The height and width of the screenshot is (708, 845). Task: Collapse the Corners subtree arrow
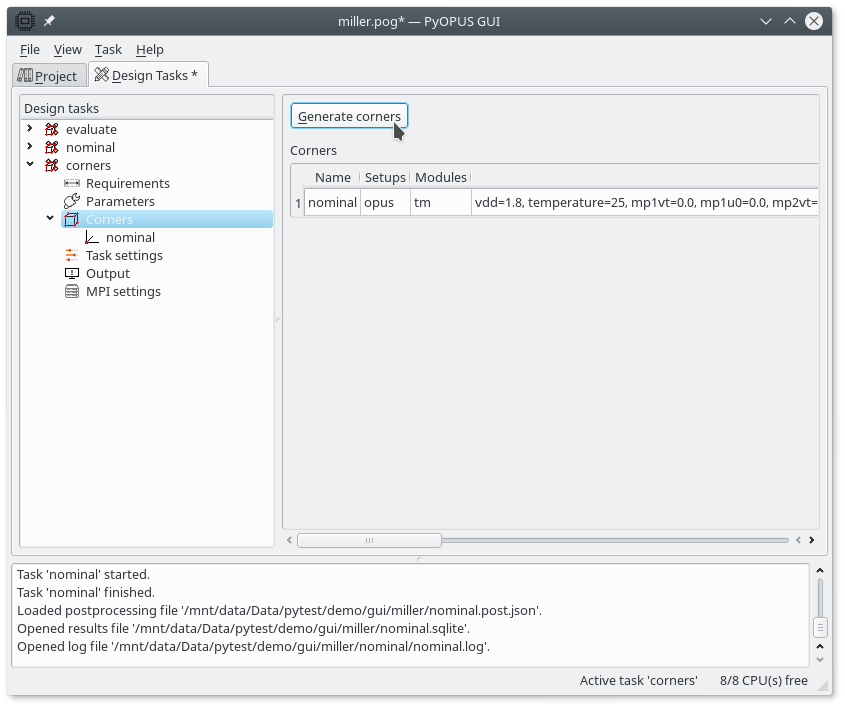point(50,219)
